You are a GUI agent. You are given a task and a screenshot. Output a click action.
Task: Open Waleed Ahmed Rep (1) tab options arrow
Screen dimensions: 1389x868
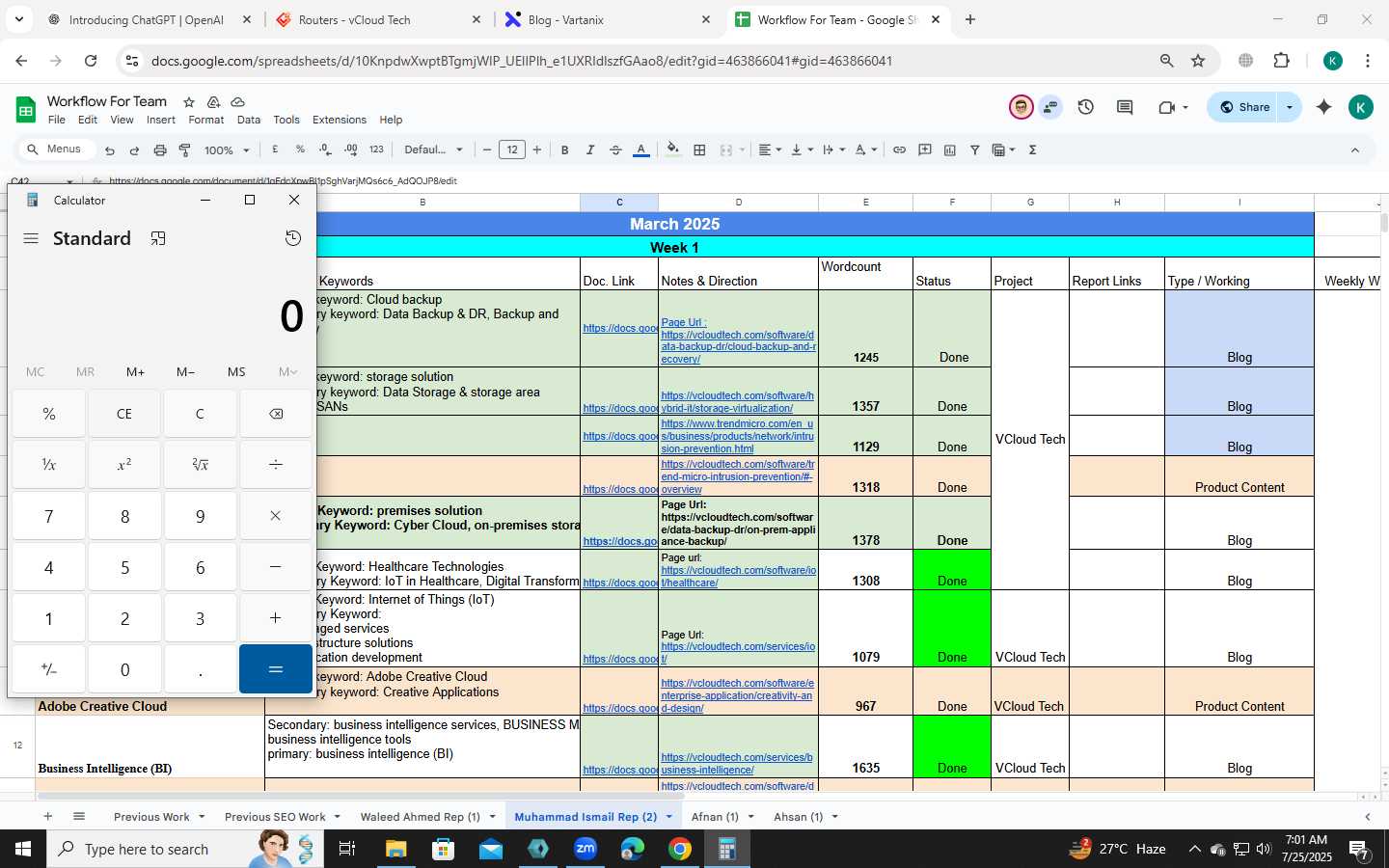492,817
